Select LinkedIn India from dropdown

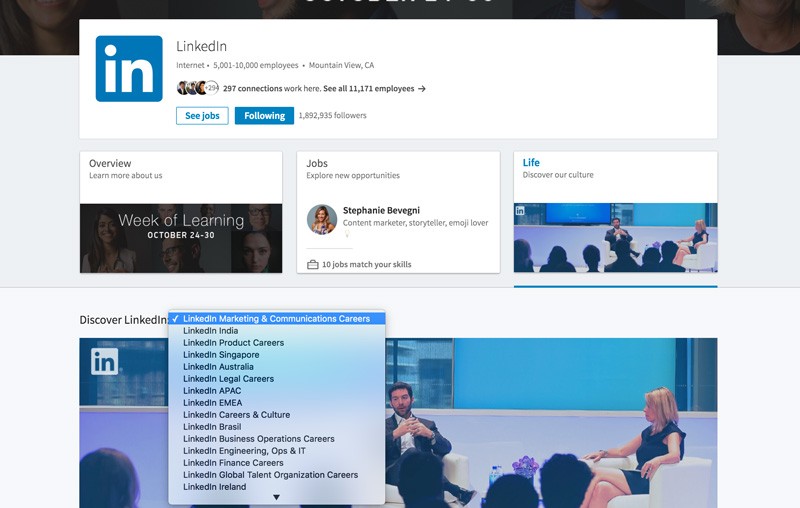click(277, 331)
